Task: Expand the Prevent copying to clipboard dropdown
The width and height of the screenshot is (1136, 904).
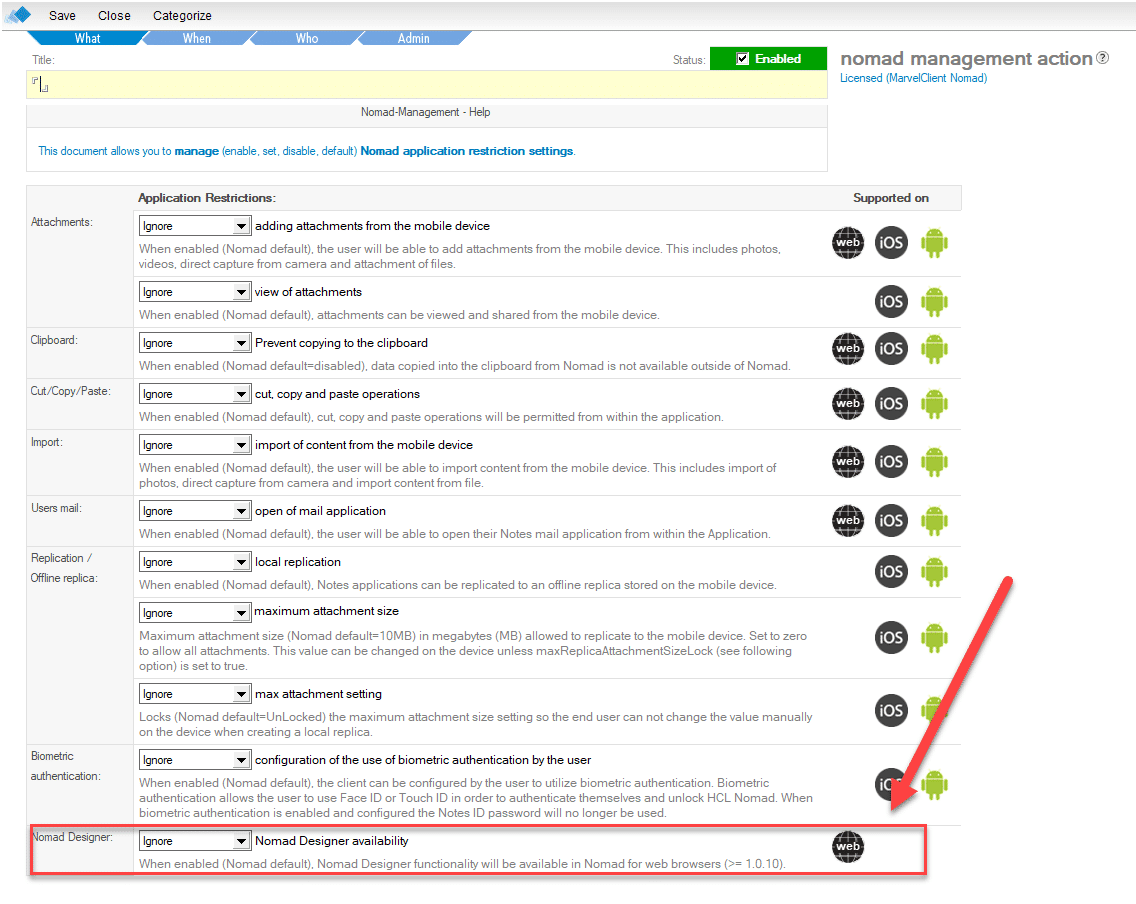Action: tap(194, 343)
